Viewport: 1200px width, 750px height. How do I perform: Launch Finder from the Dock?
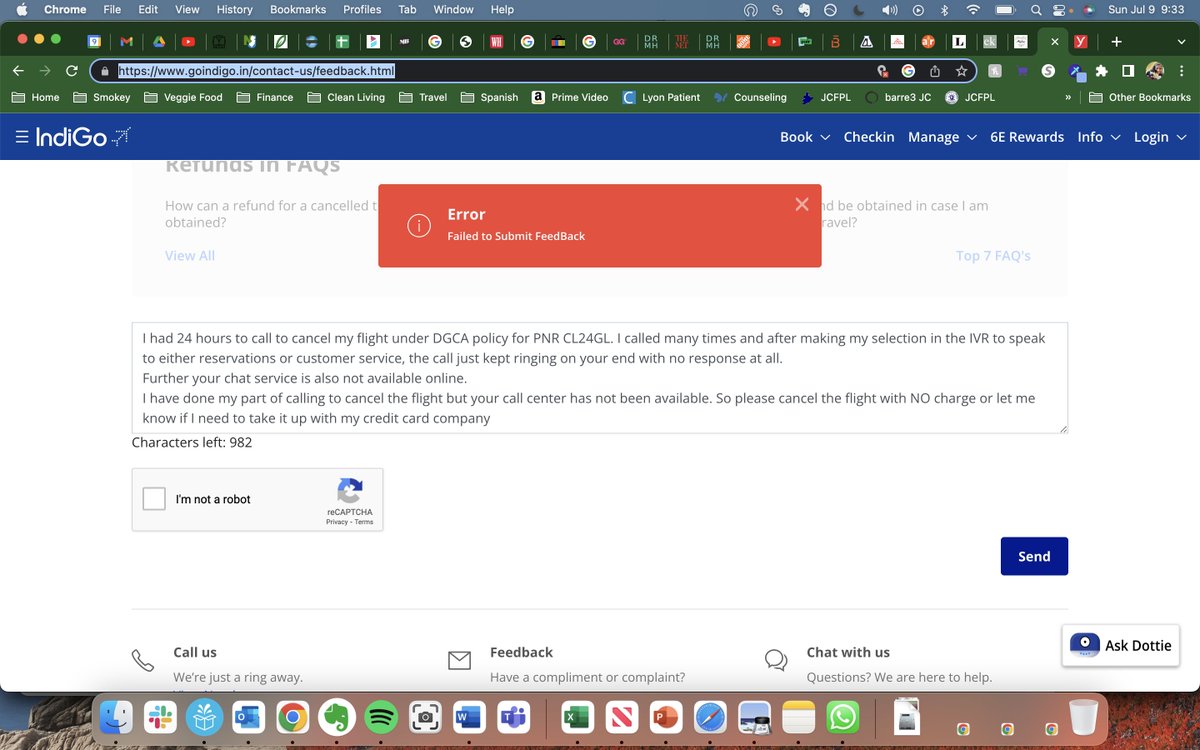click(118, 717)
